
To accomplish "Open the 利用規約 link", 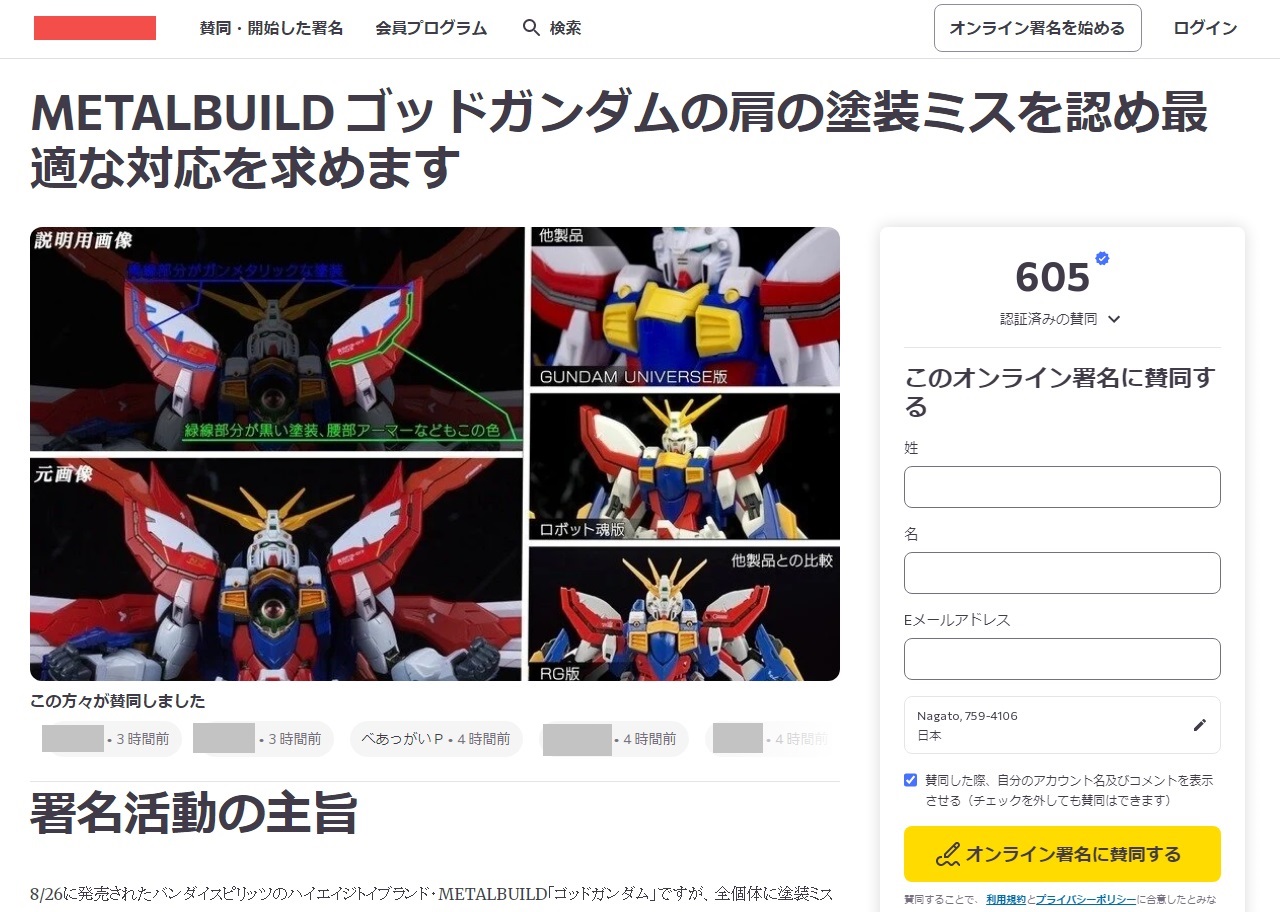I will [1005, 900].
